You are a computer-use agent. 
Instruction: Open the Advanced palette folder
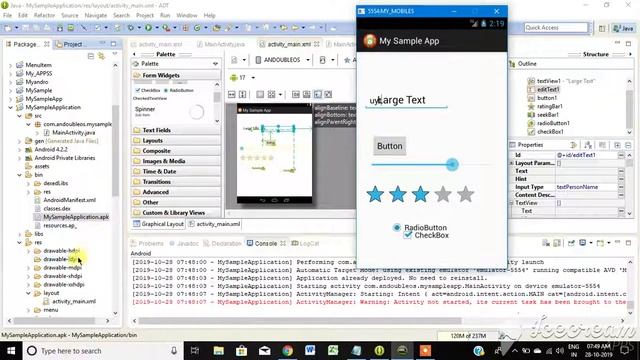[x=176, y=192]
